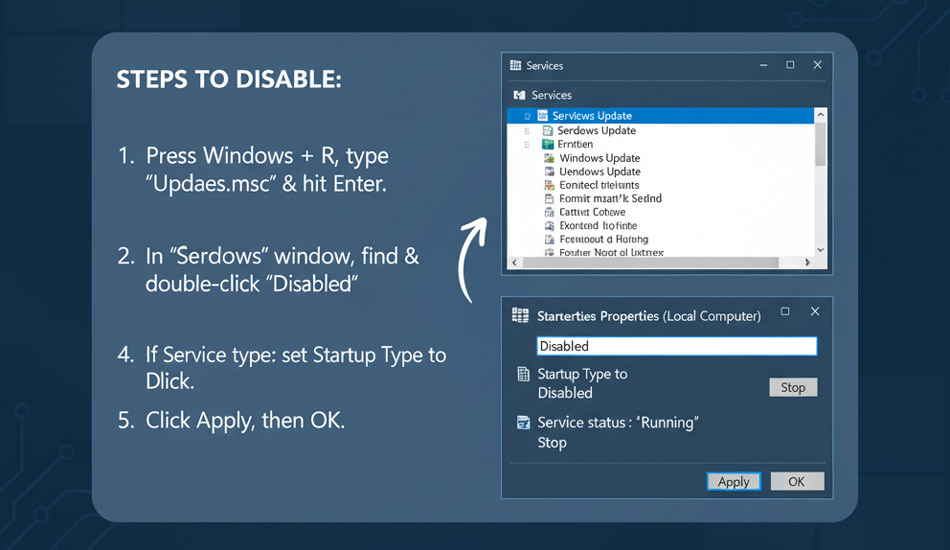This screenshot has height=550, width=950.
Task: Select Uendows Update in the list
Action: 599,172
